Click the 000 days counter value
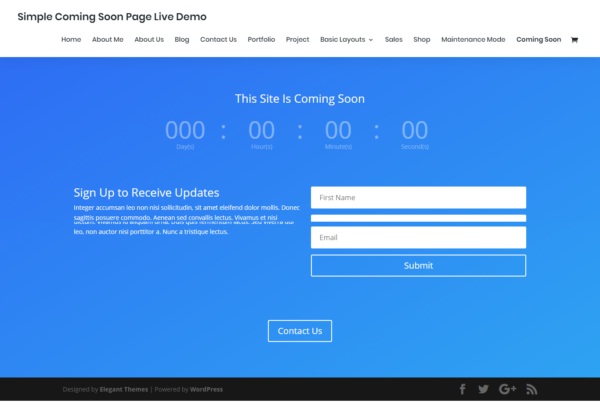 tap(185, 130)
